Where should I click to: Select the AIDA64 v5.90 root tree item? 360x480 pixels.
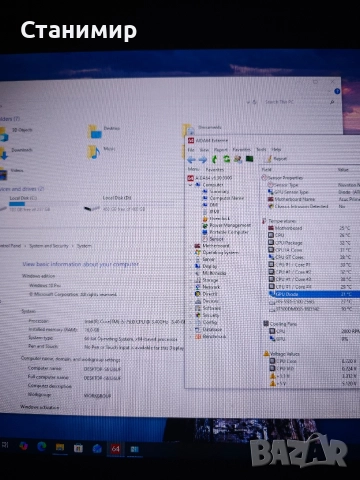click(x=210, y=178)
